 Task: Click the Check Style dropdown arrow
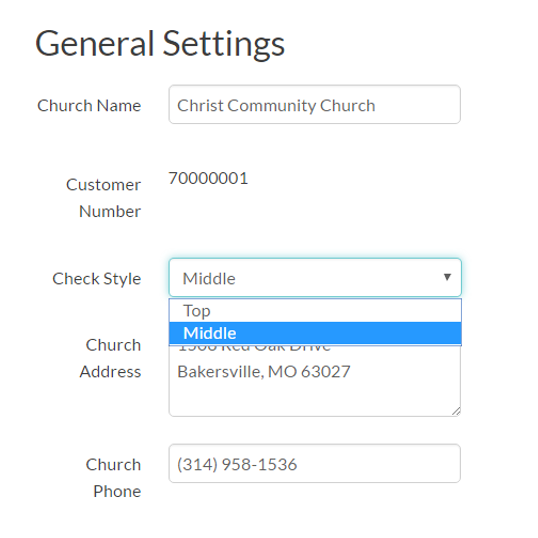tap(447, 277)
